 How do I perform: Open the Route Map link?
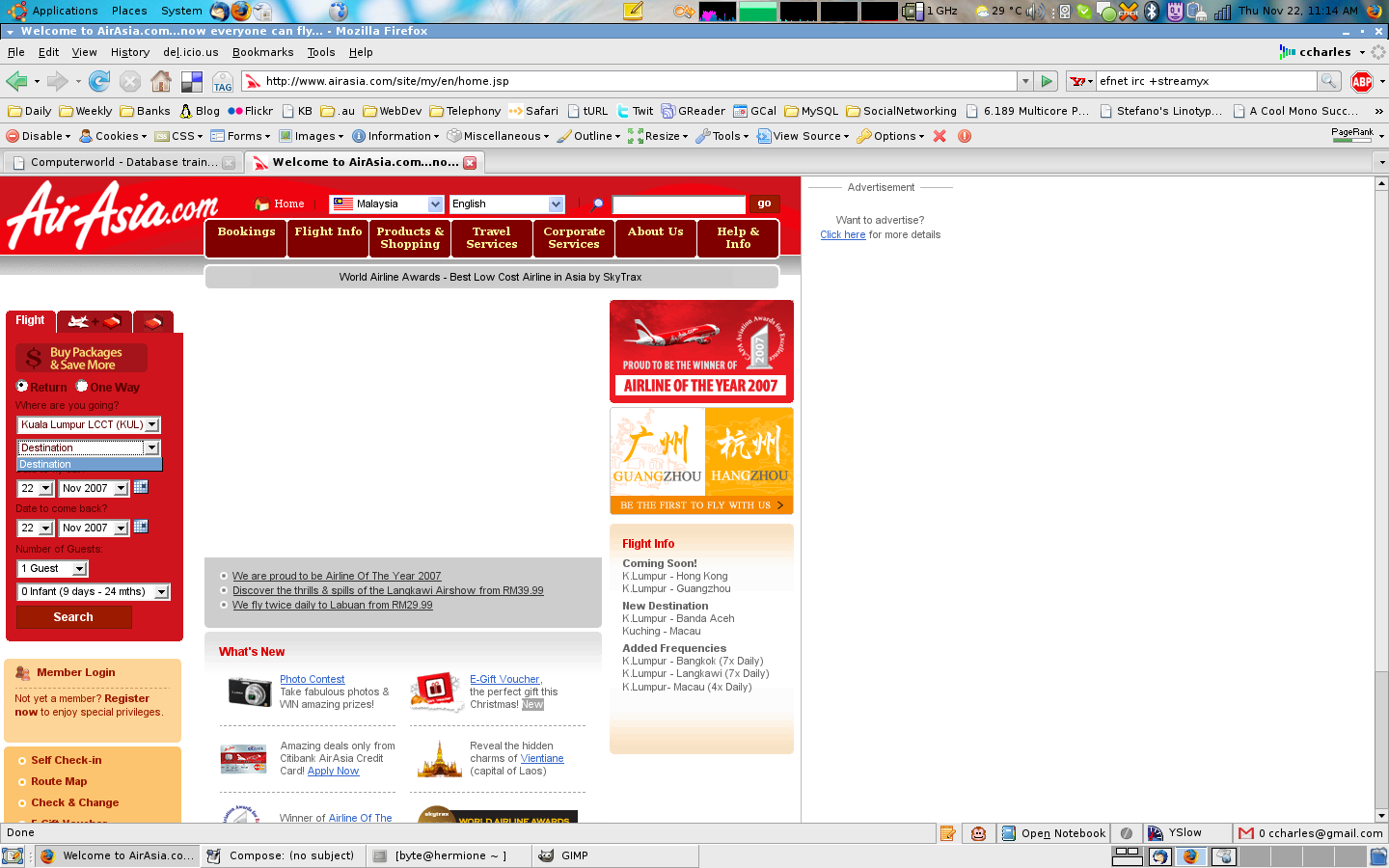(59, 781)
